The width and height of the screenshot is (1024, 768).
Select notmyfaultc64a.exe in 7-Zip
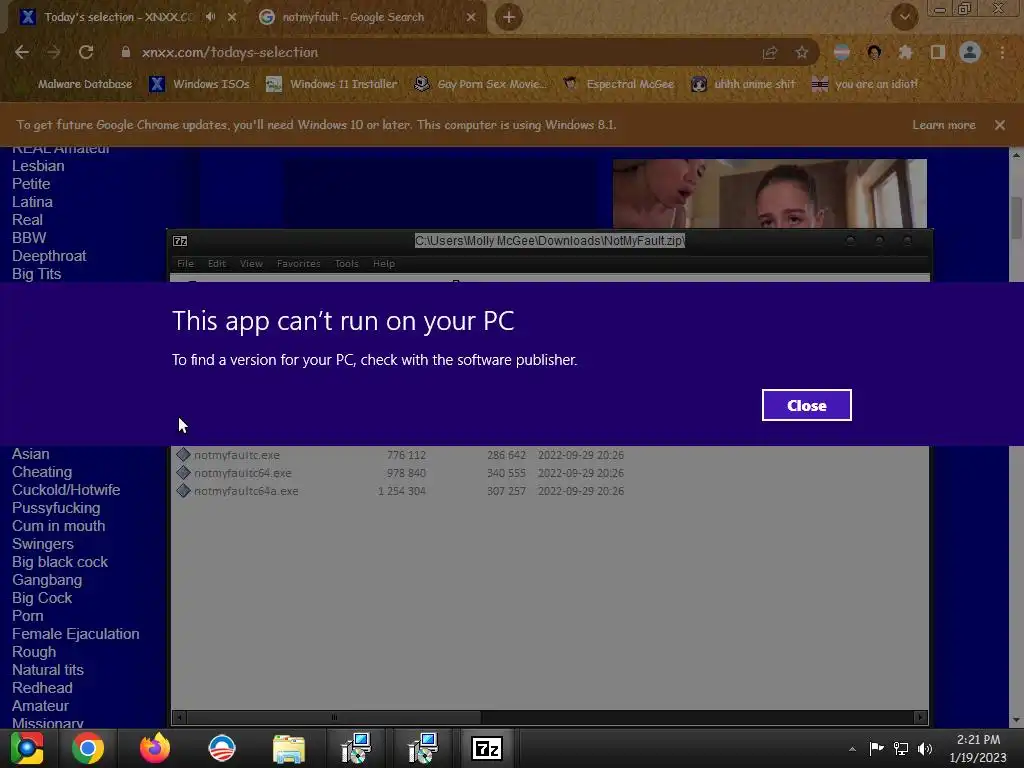[246, 490]
